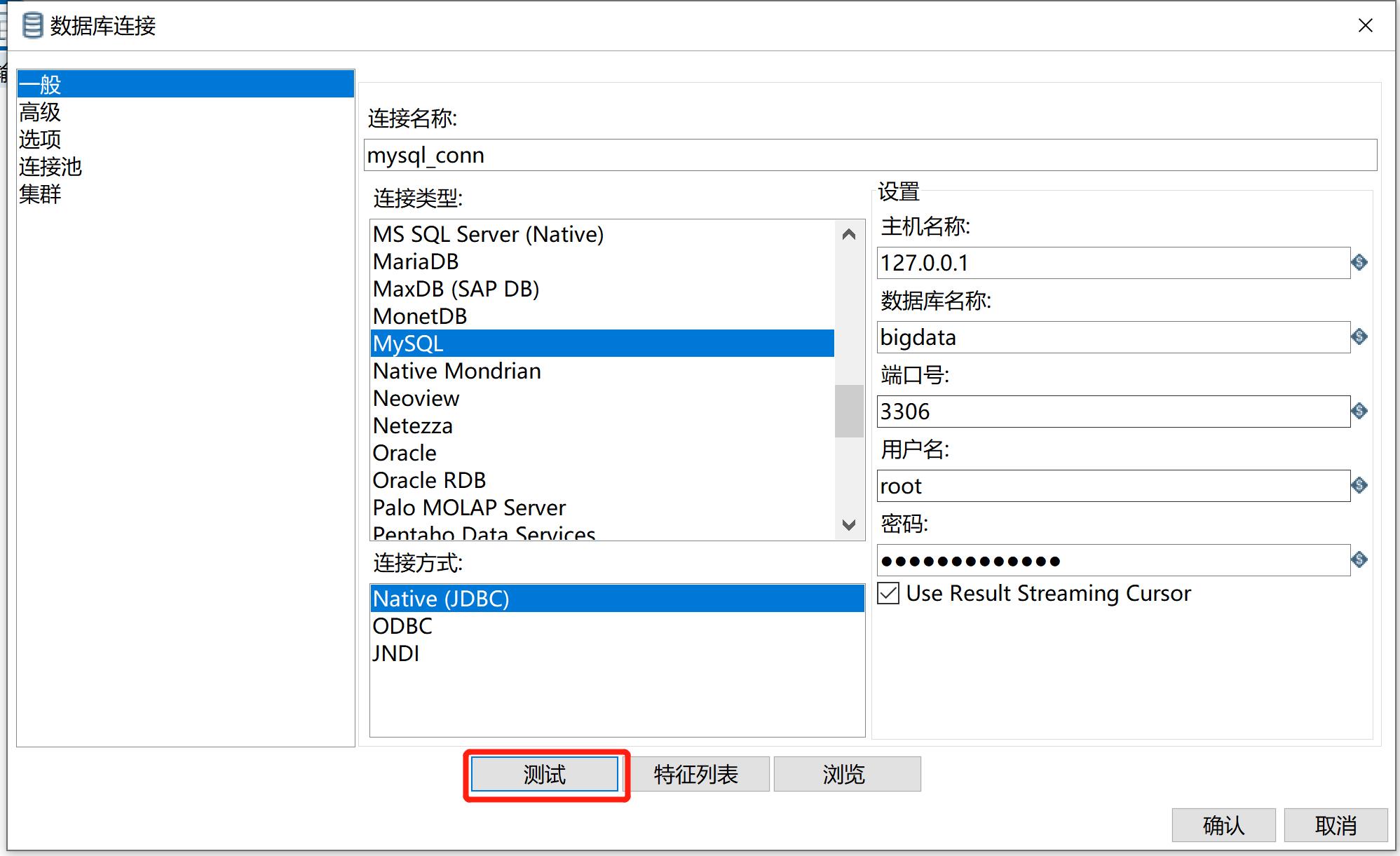This screenshot has height=856, width=1400.
Task: Select MaxDB (SAP DB) connection type
Action: (603, 289)
